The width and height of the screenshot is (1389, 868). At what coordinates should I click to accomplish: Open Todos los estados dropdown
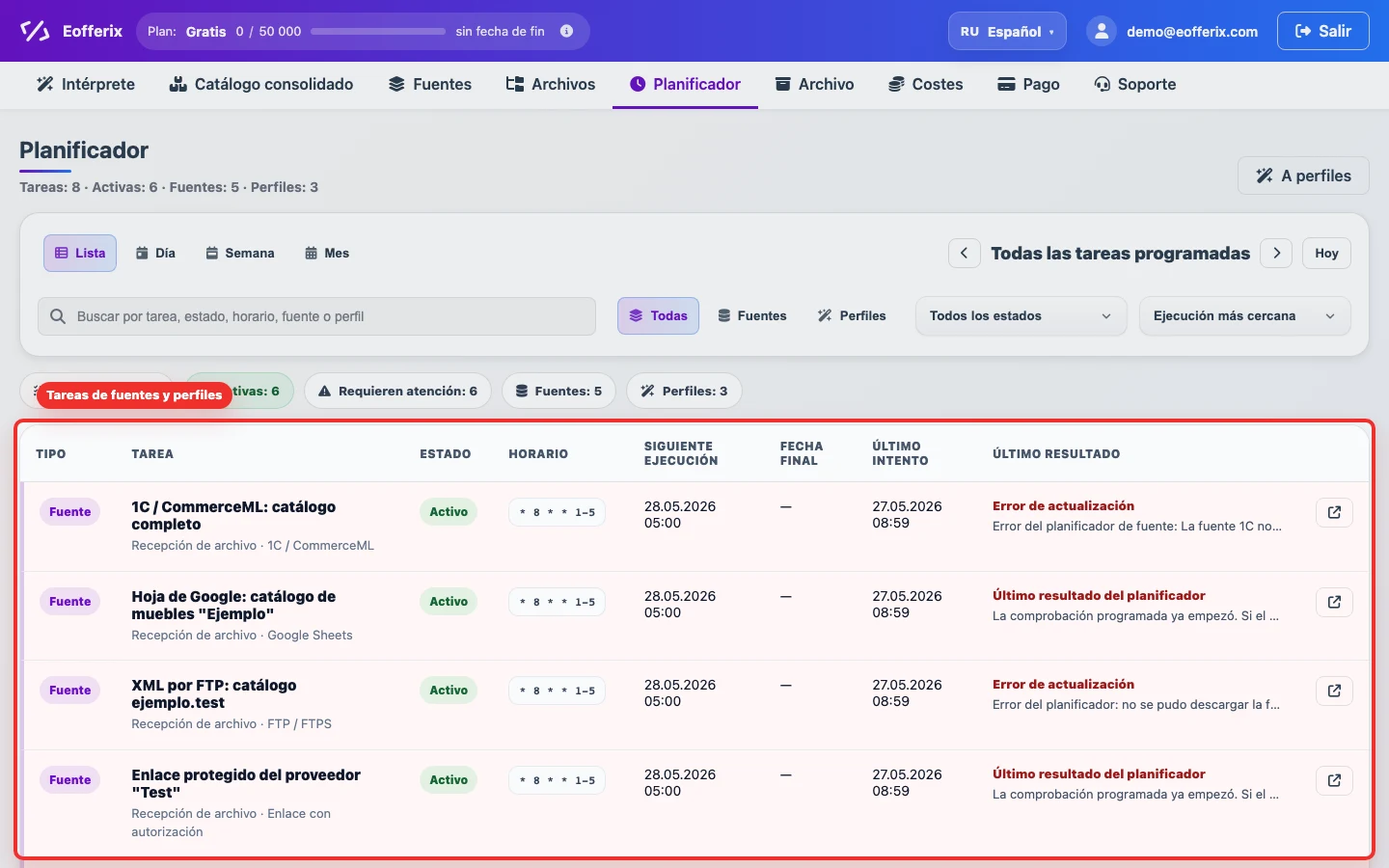[x=1021, y=315]
